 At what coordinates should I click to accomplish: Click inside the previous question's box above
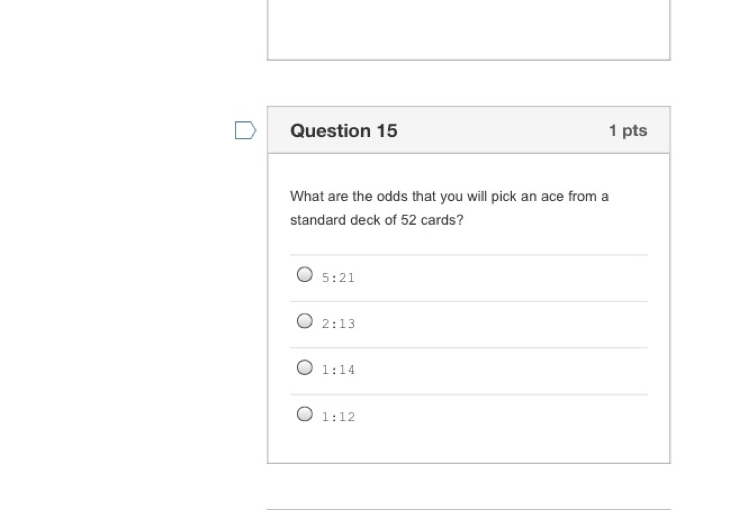pos(468,30)
